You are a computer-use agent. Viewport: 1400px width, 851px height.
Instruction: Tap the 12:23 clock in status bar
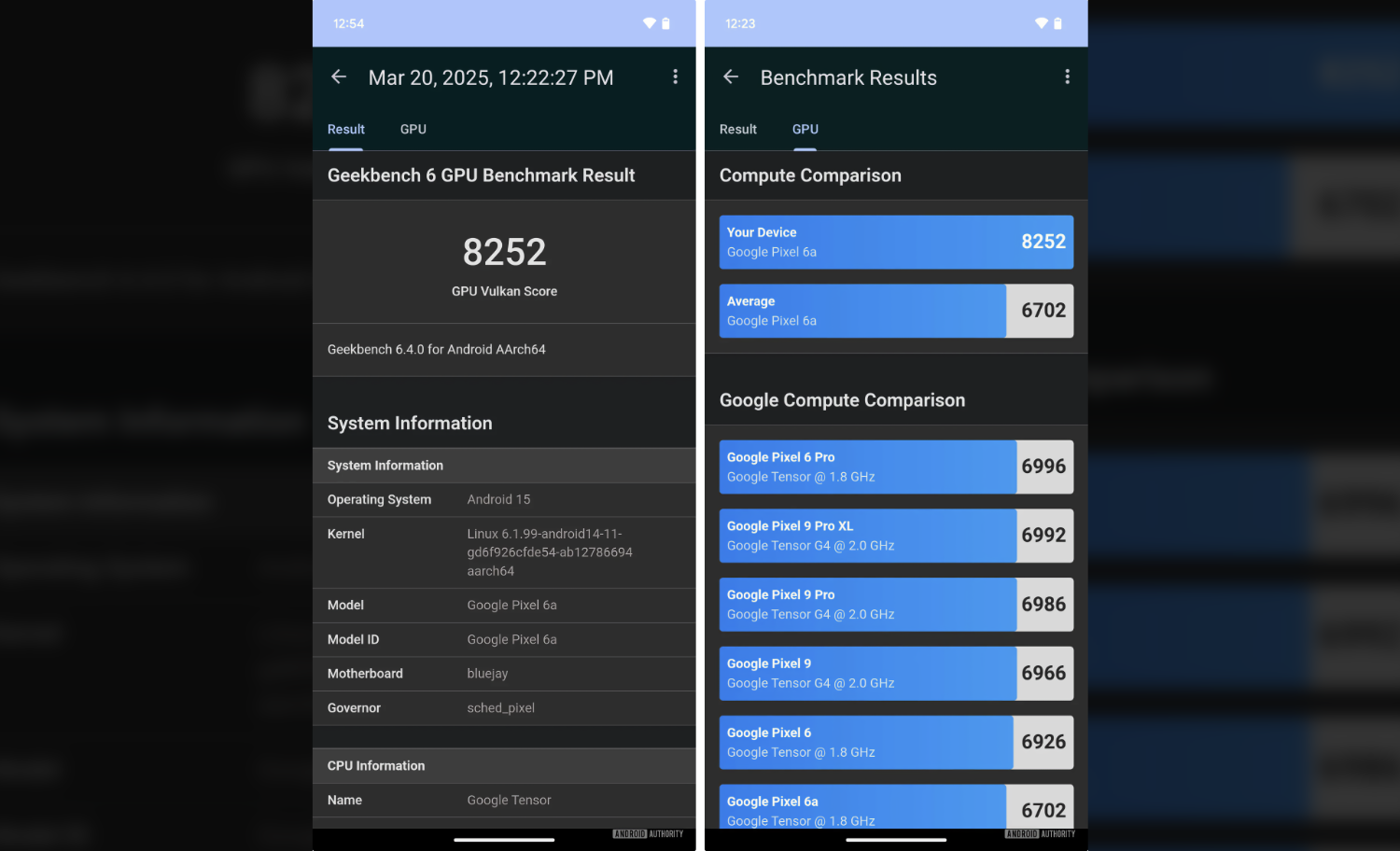click(x=740, y=23)
